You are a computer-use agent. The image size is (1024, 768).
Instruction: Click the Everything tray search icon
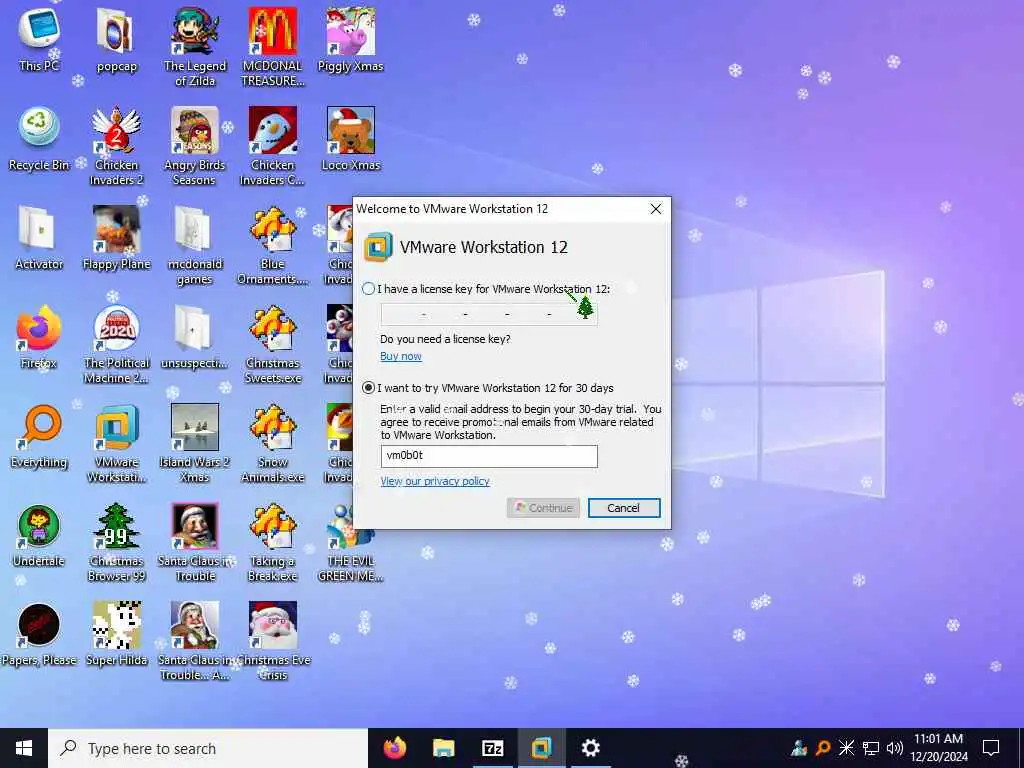pos(823,748)
